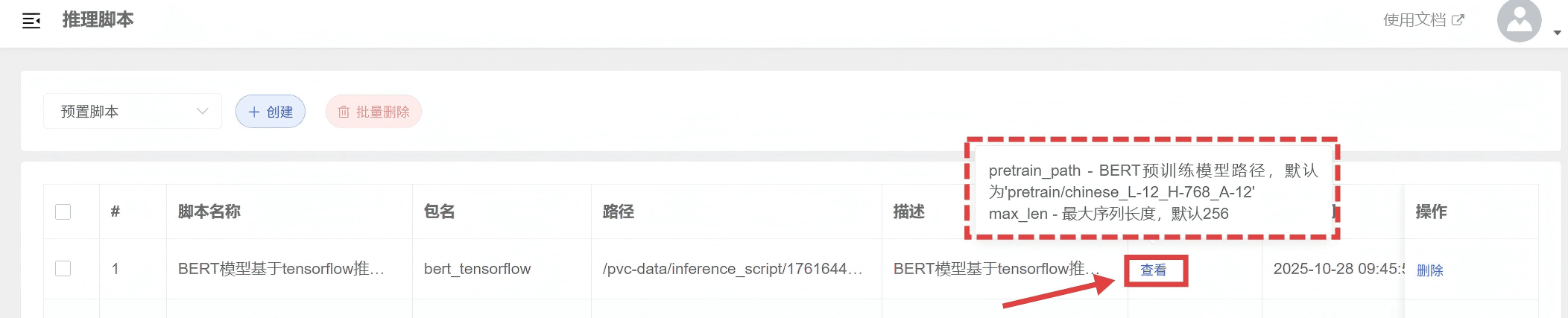
Task: Click the 路径 column header
Action: coord(618,212)
